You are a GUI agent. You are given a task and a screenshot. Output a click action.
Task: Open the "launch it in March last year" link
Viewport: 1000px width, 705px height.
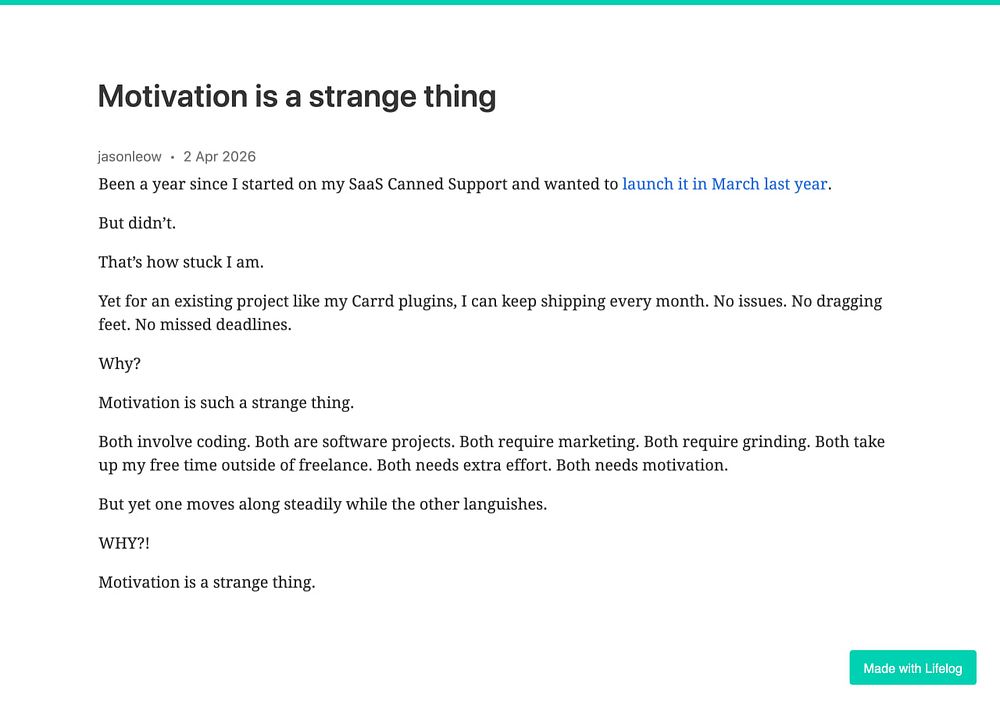pos(724,184)
